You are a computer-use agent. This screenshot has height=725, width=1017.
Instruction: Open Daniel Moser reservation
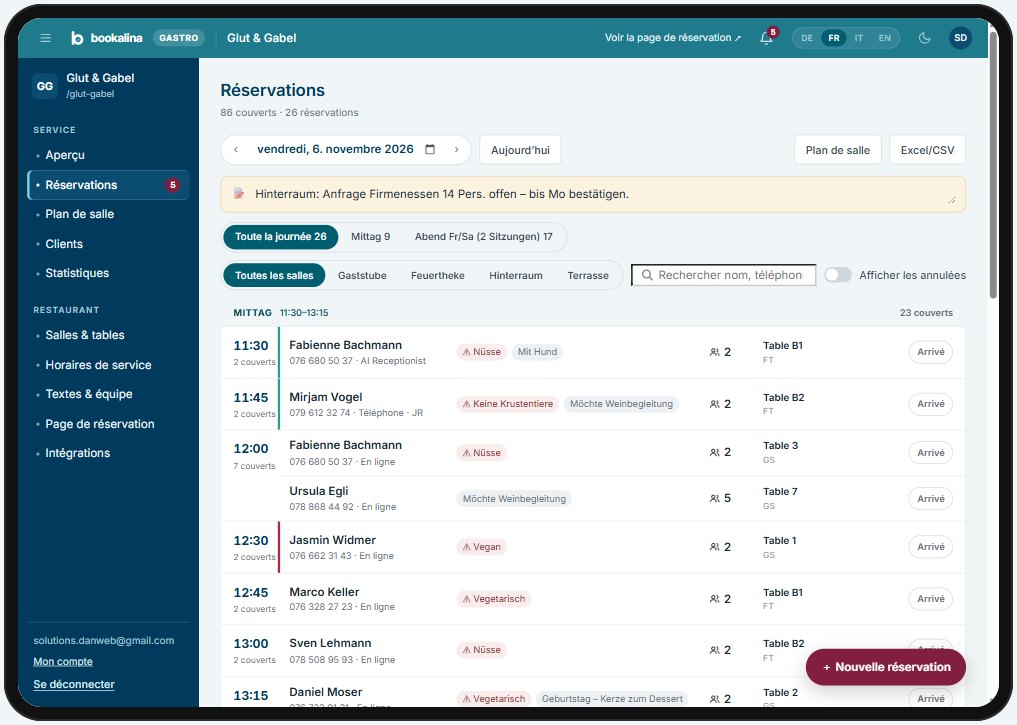coord(592,692)
